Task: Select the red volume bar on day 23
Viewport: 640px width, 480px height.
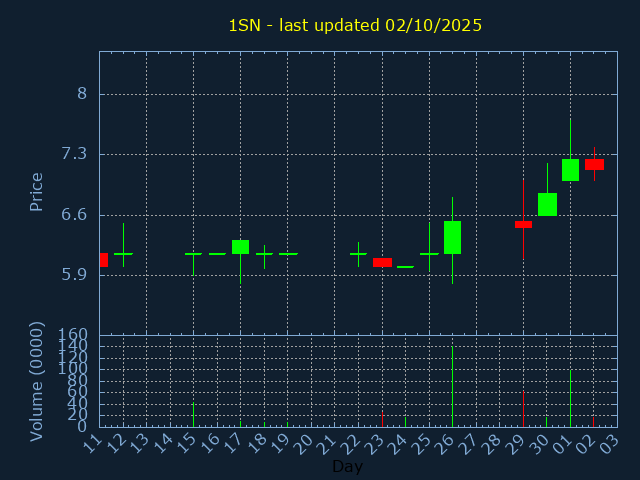Action: (382, 418)
